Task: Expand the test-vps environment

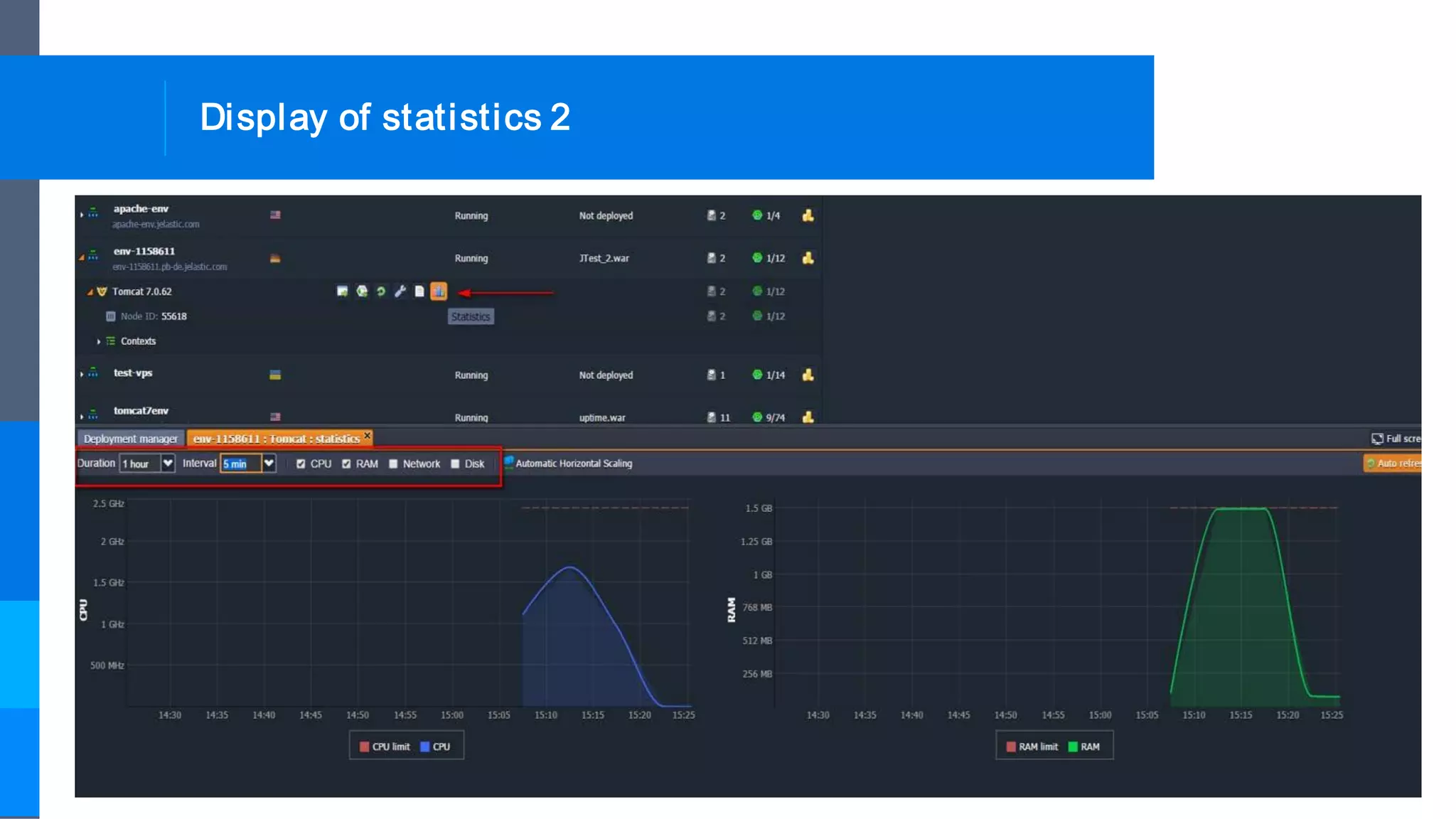Action: (x=82, y=373)
